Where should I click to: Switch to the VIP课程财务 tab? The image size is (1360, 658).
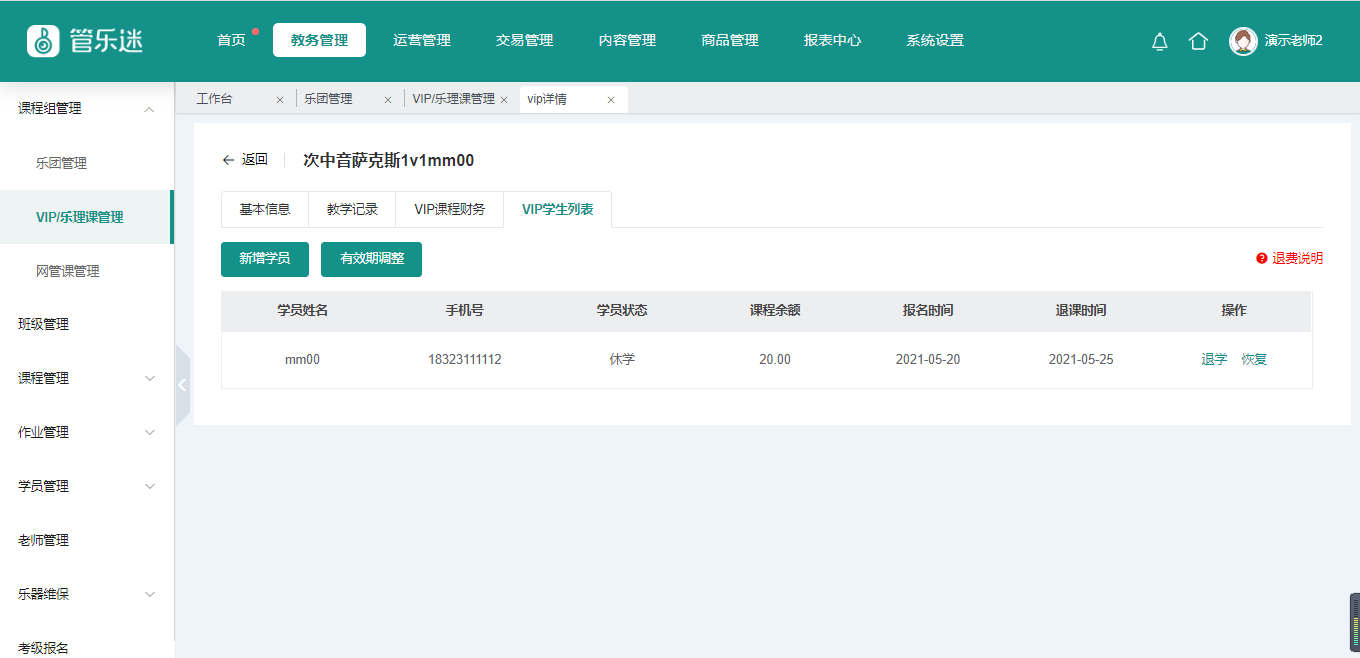[450, 210]
